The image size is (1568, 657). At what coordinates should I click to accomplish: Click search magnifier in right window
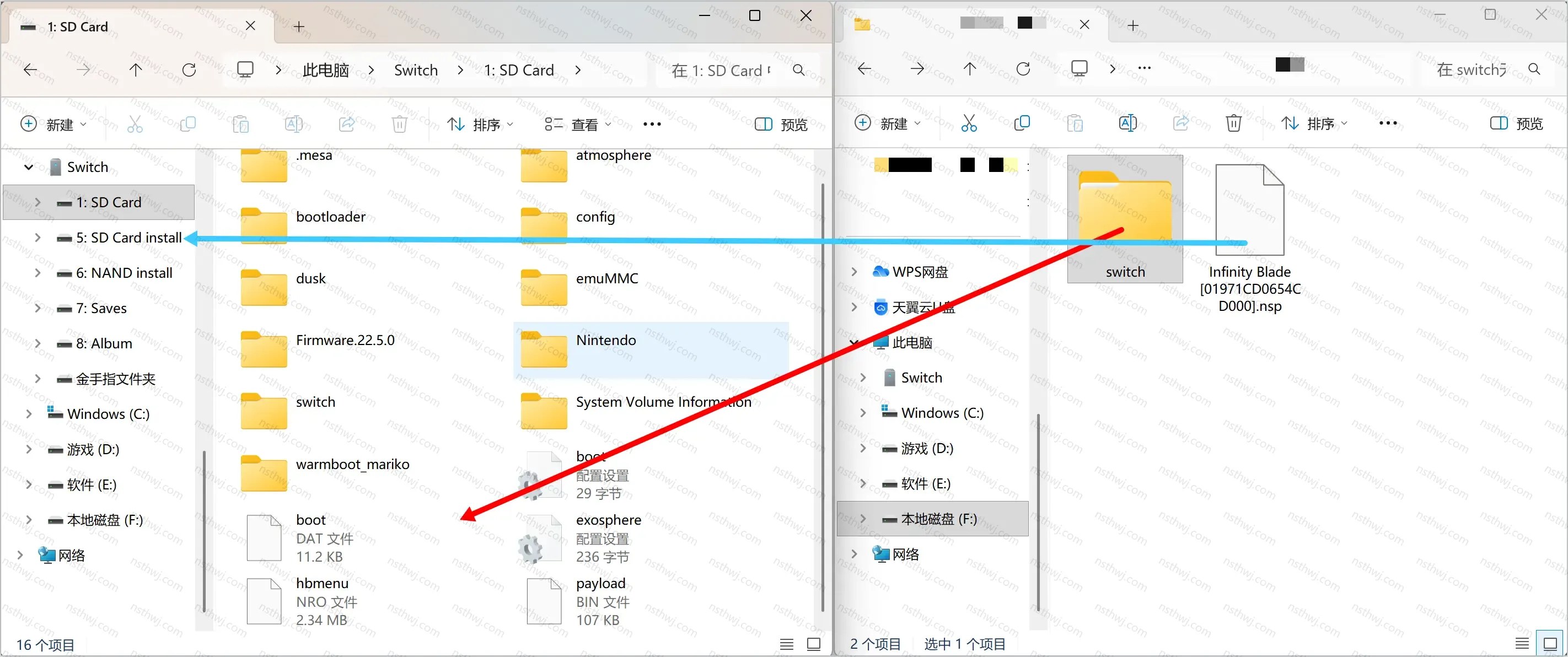coord(1534,69)
